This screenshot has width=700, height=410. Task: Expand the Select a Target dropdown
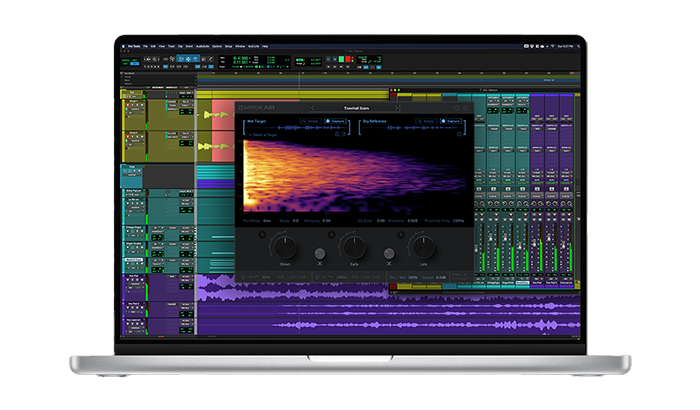tap(263, 134)
